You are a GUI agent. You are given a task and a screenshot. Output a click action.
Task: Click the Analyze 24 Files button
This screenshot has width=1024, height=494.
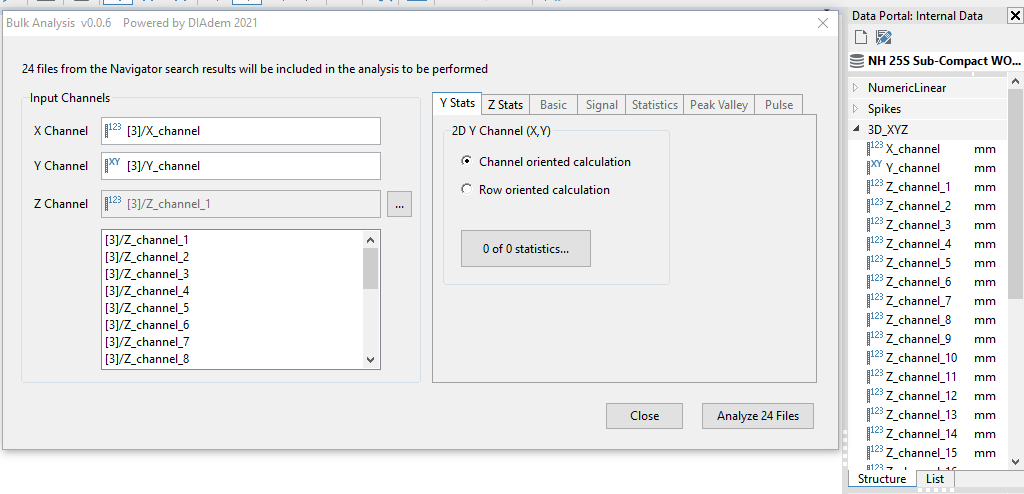click(x=758, y=416)
